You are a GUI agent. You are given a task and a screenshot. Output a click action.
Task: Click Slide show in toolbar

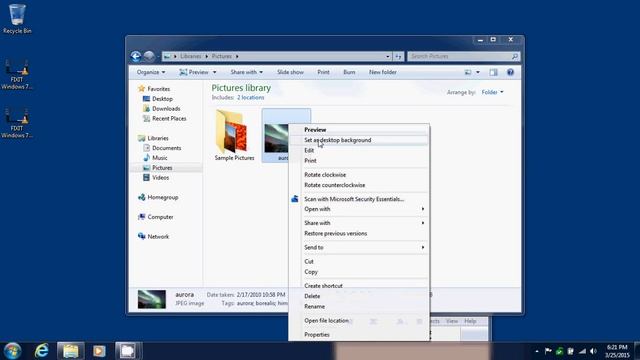290,72
